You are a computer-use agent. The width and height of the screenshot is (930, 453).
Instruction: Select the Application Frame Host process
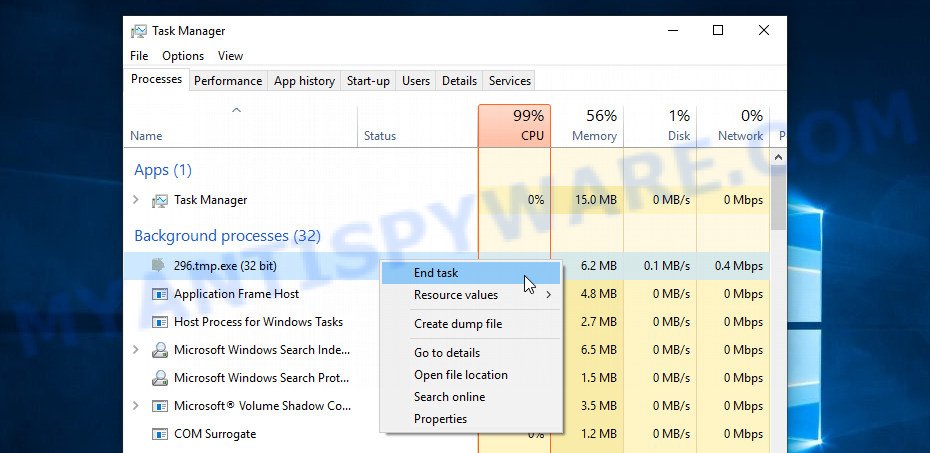[x=236, y=294]
